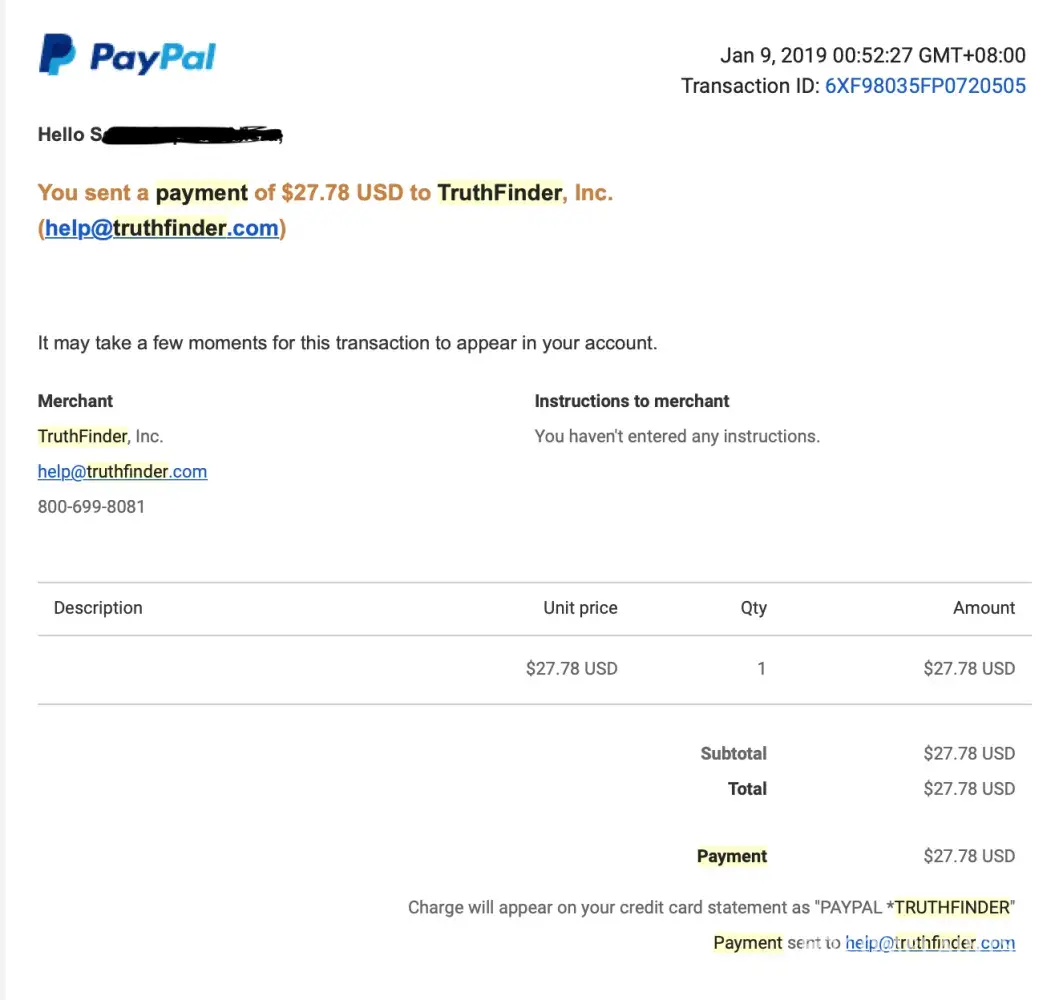Click "You haven't entered any instructions" text
This screenshot has width=1063, height=1000.
tap(677, 436)
